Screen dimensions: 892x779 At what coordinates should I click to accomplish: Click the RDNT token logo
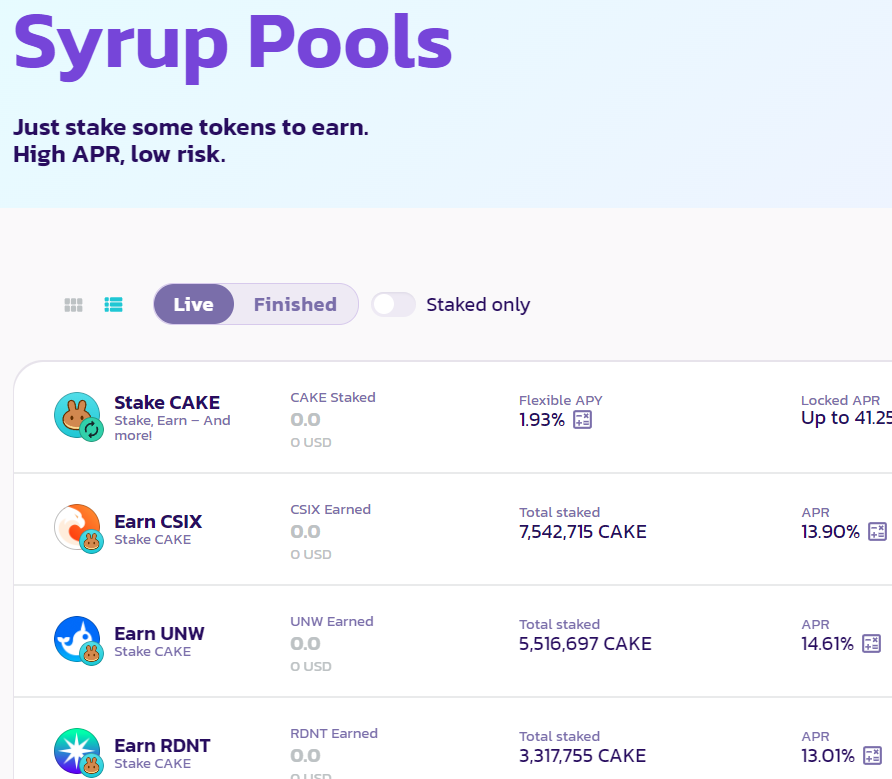click(77, 752)
